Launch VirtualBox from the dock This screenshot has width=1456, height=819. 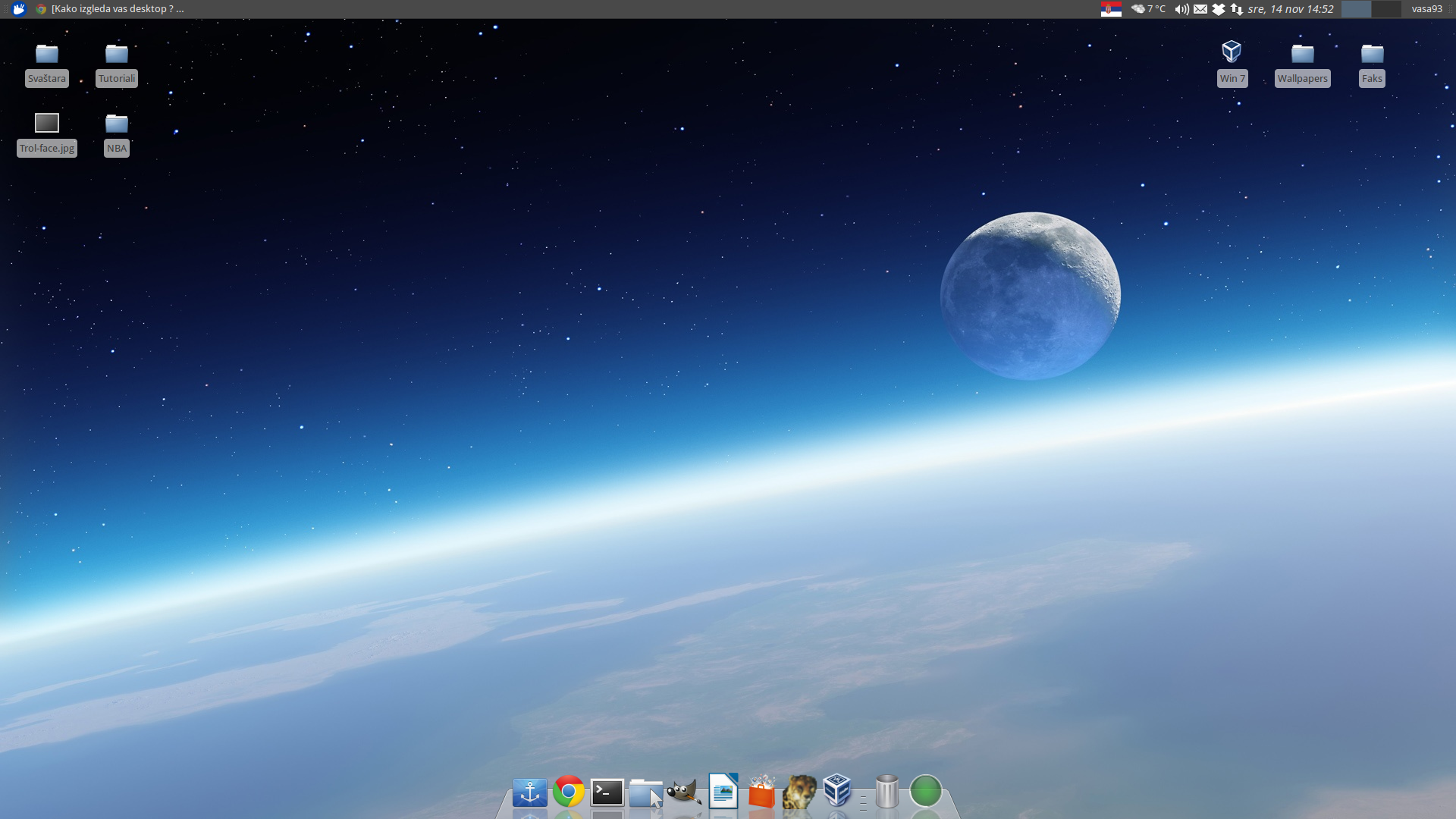point(837,791)
